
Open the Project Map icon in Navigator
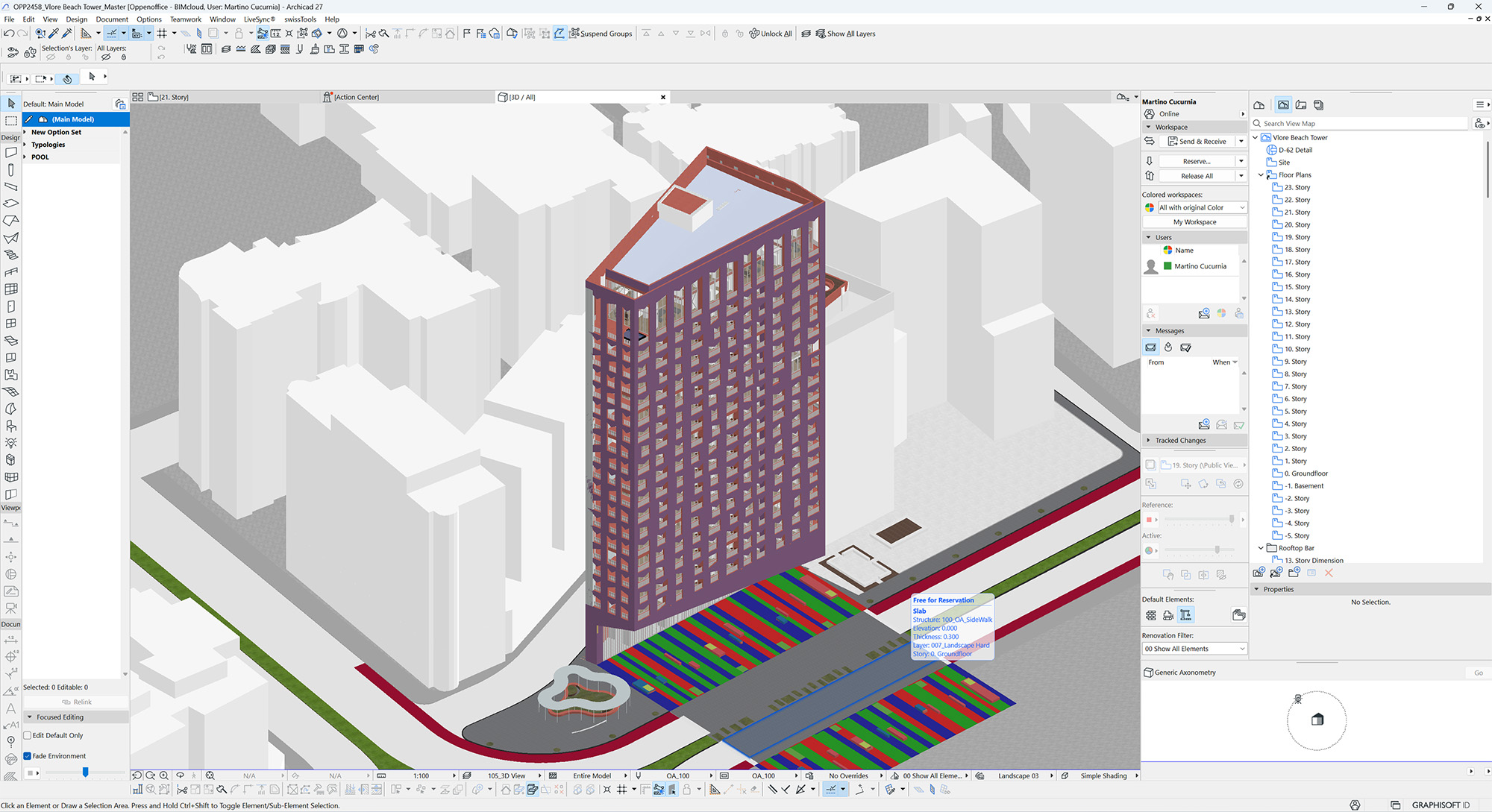tap(1259, 105)
